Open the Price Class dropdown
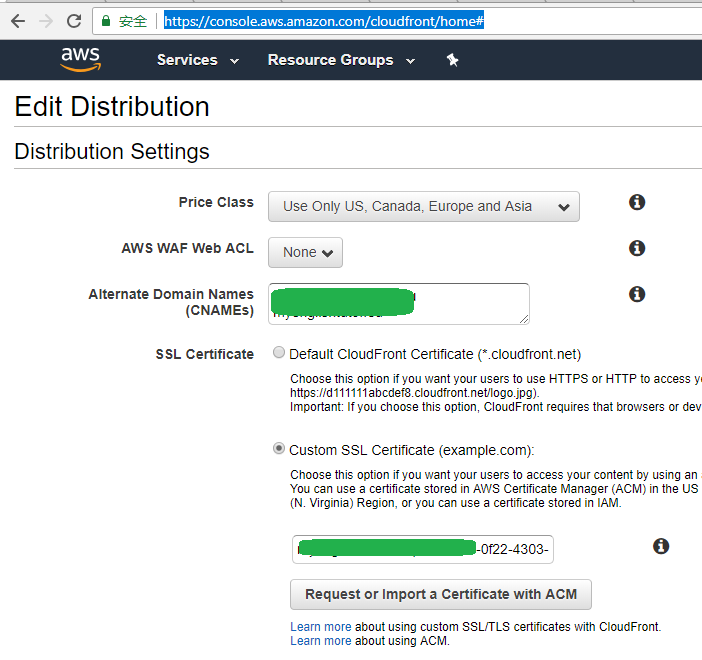 (423, 207)
